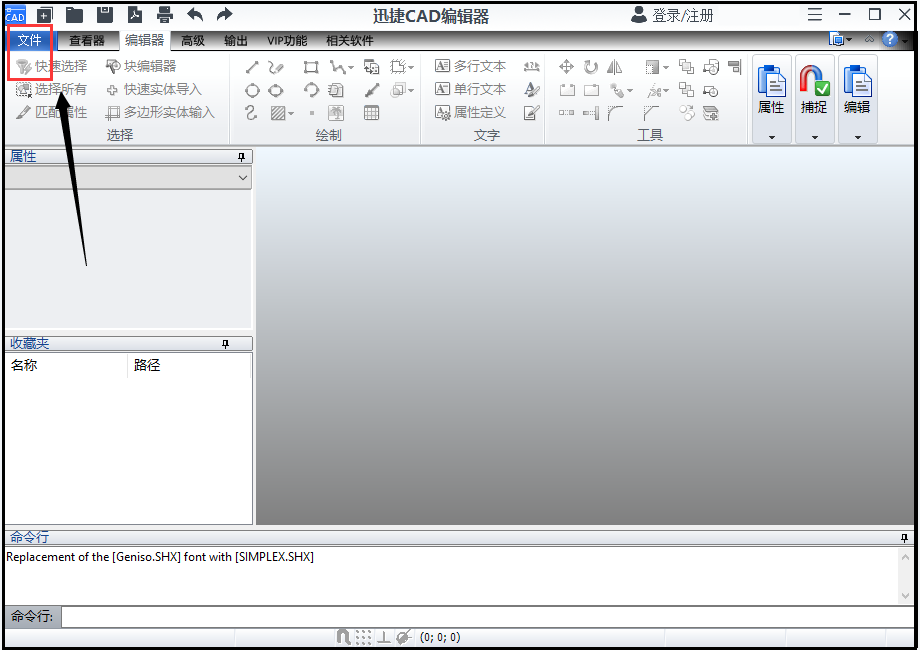920x650 pixels.
Task: Focus the 命令行 input field
Action: coord(487,617)
